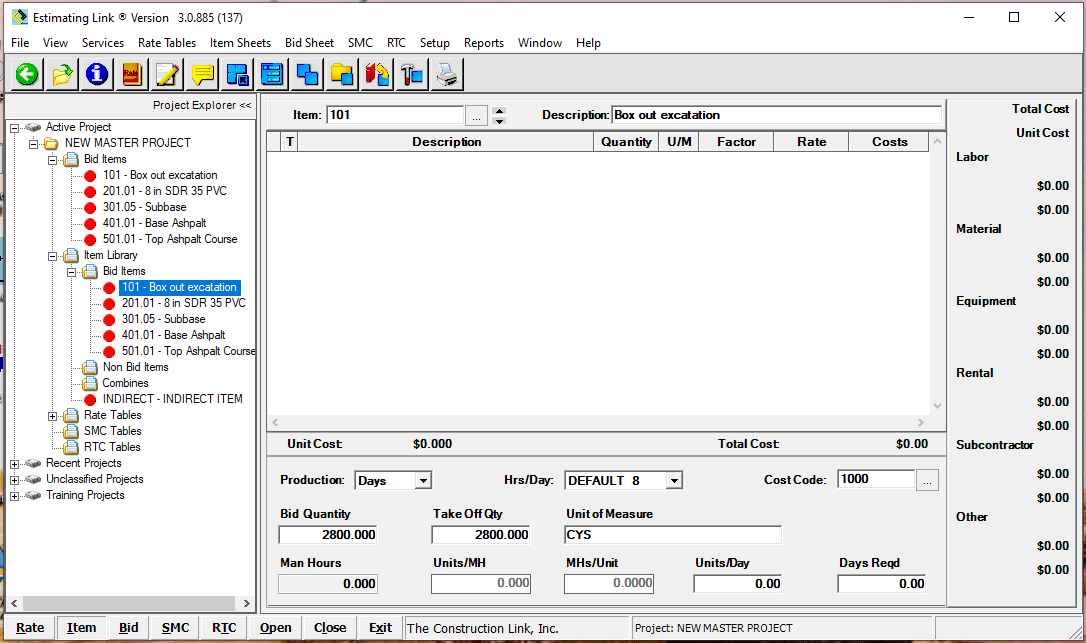The height and width of the screenshot is (643, 1086).
Task: Click the print toolbar icon
Action: coord(447,74)
